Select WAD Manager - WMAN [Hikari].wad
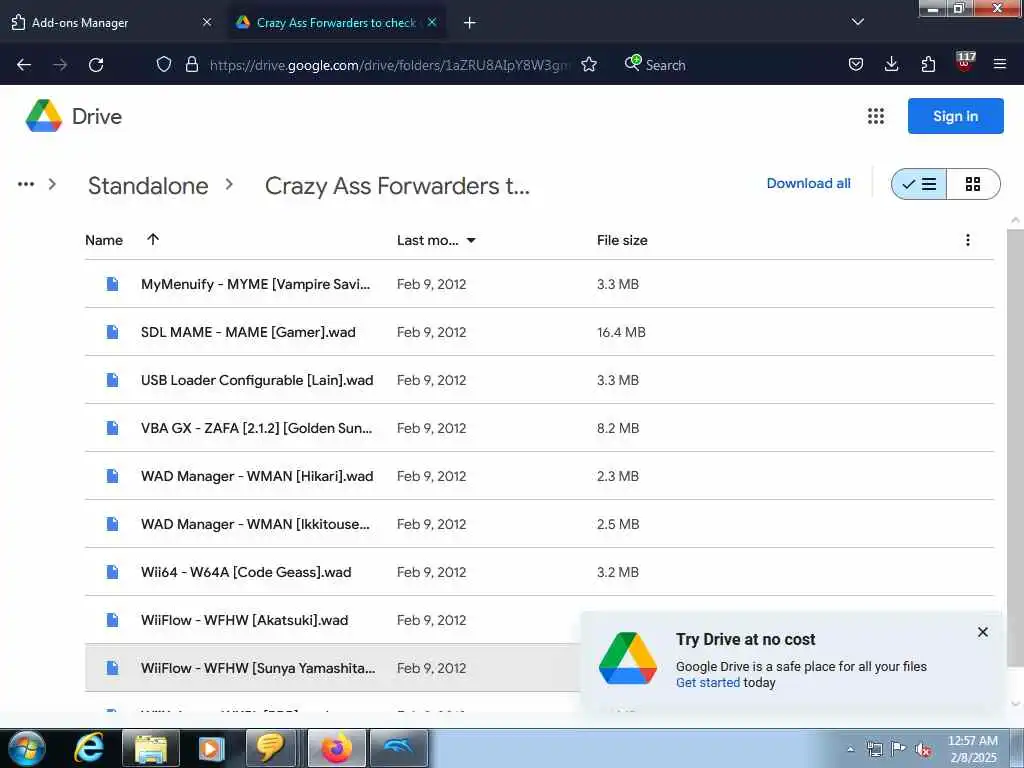The image size is (1024, 768). [539, 476]
